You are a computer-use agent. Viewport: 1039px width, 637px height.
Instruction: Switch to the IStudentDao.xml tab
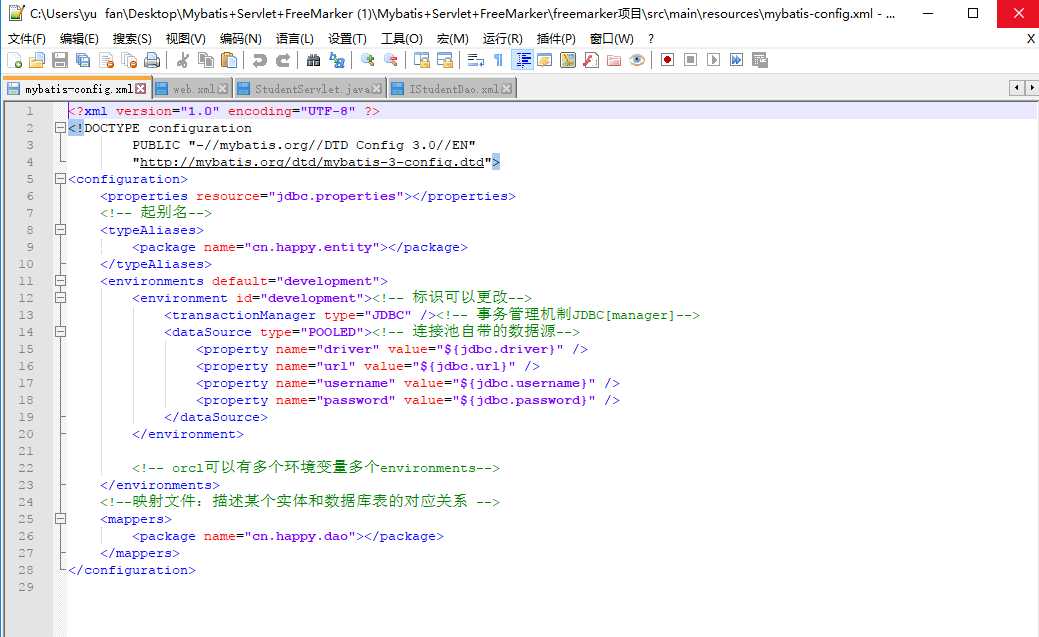[453, 89]
